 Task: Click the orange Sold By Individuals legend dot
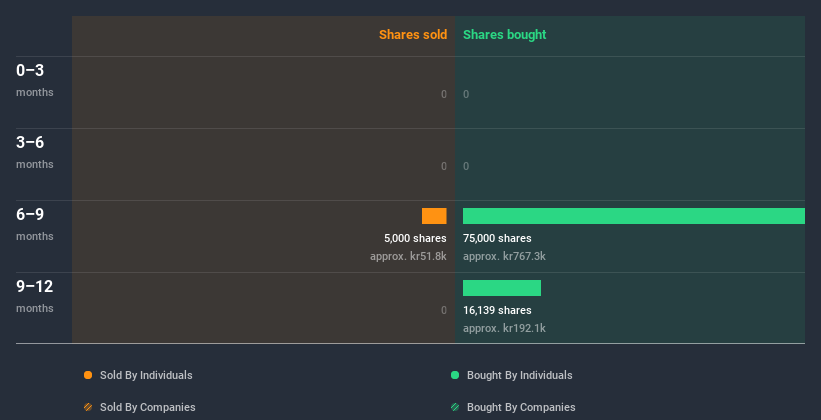click(88, 375)
